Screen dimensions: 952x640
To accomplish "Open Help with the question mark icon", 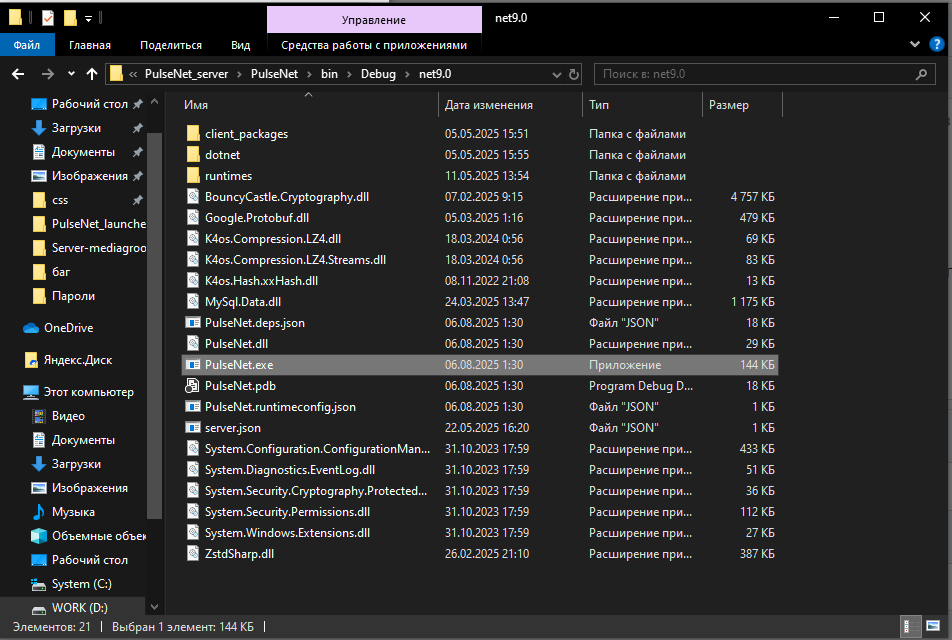I will click(x=938, y=45).
